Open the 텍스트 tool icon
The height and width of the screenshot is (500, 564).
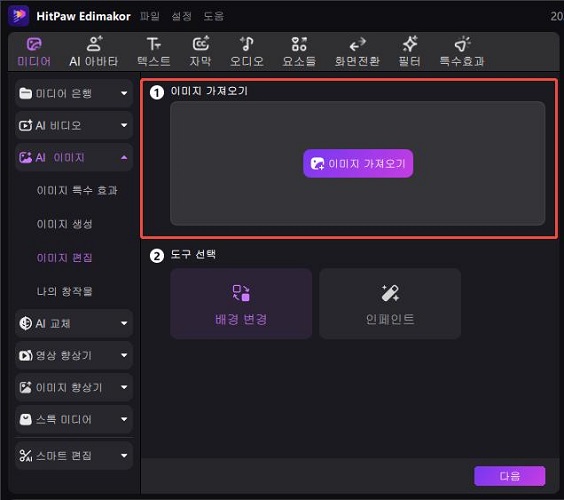pyautogui.click(x=154, y=44)
